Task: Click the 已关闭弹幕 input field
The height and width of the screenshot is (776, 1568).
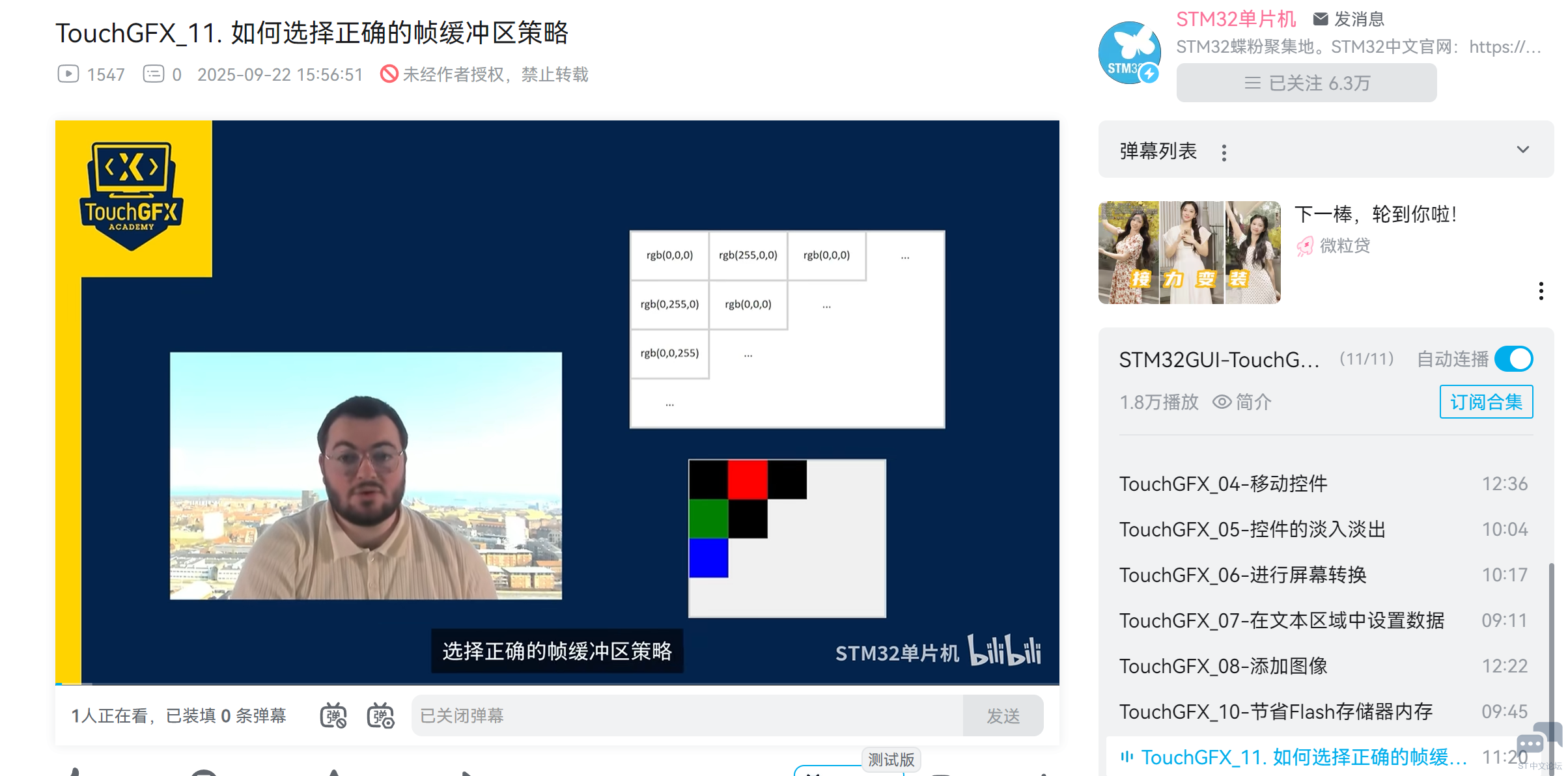Action: coord(687,715)
